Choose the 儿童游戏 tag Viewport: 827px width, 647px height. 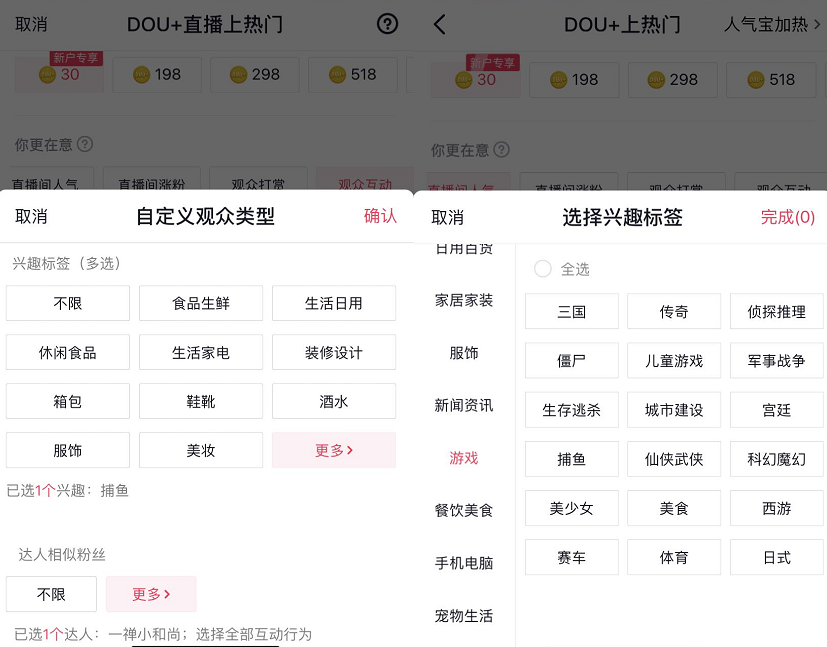click(x=674, y=361)
